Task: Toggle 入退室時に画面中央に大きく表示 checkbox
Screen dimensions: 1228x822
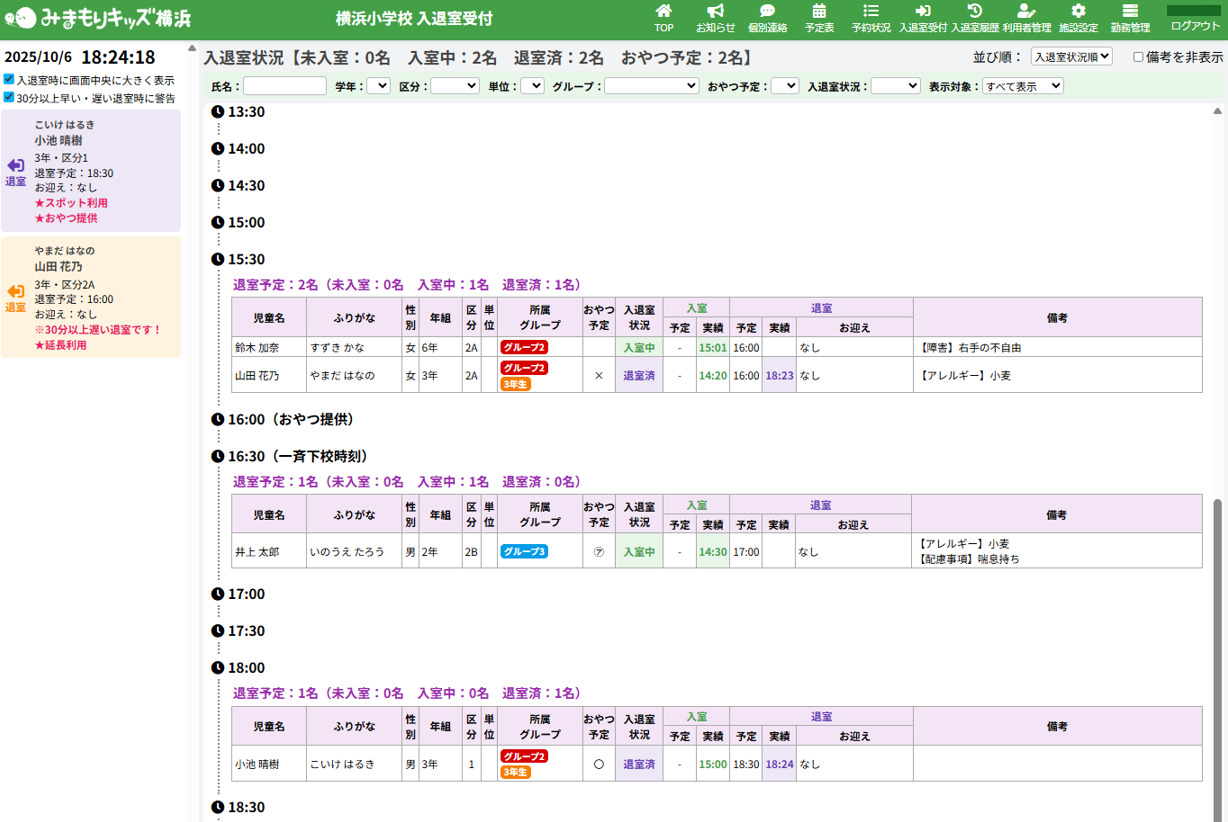Action: pos(9,80)
